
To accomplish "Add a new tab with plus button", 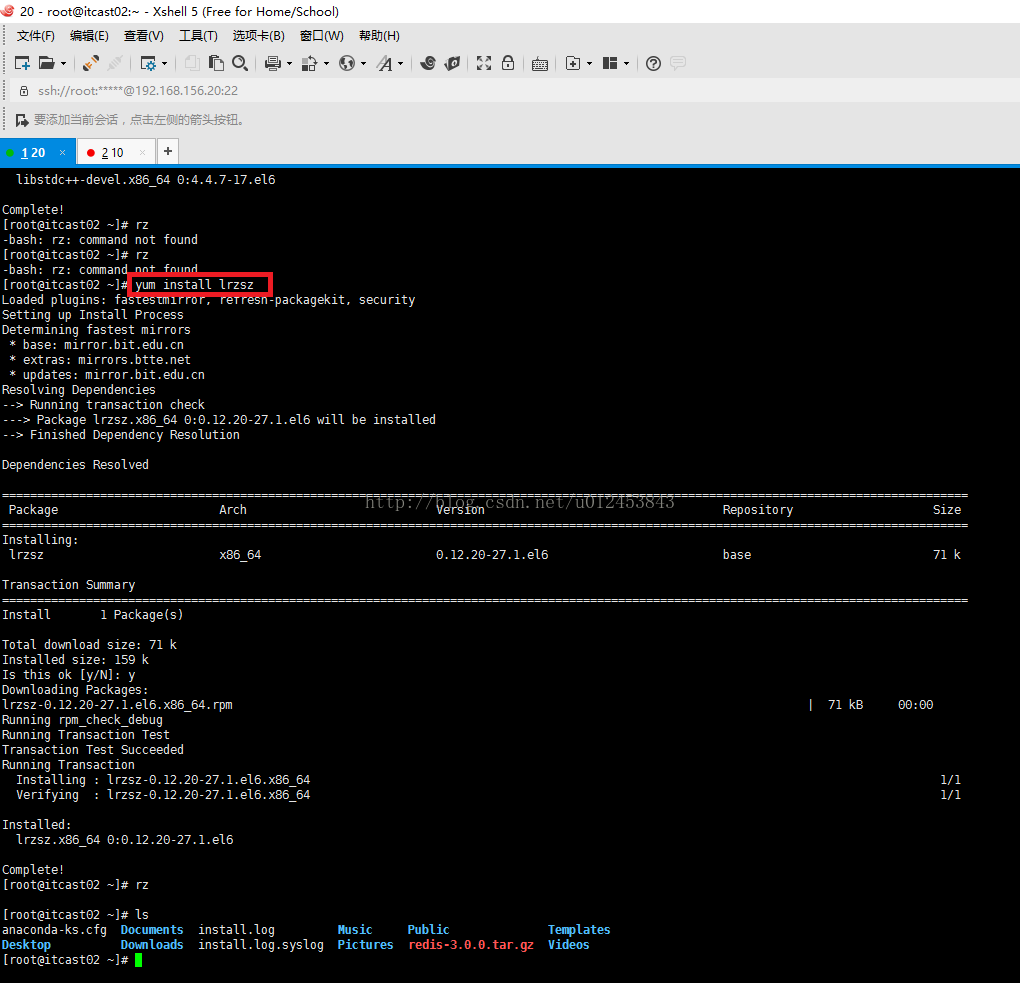I will tap(168, 152).
